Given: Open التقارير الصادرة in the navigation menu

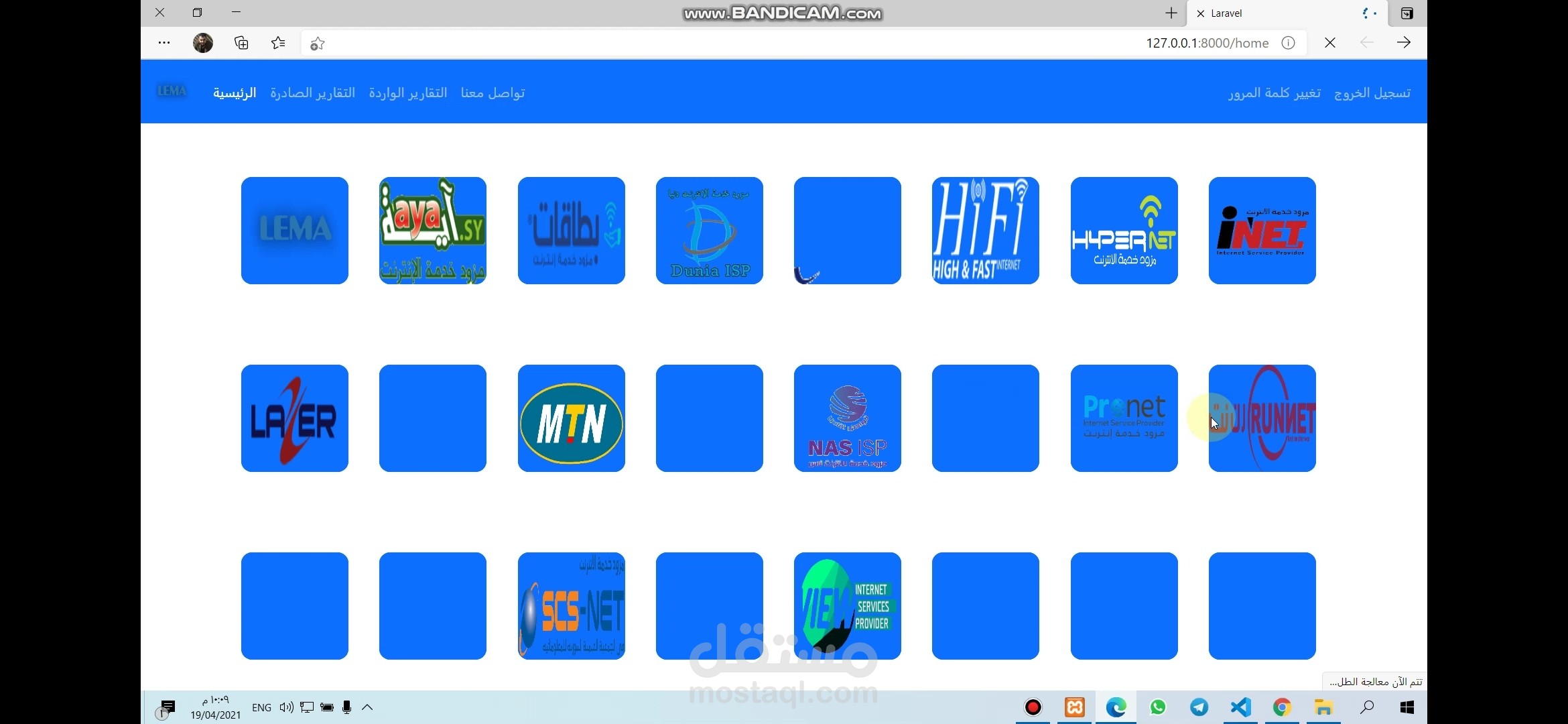Looking at the screenshot, I should click(x=312, y=93).
